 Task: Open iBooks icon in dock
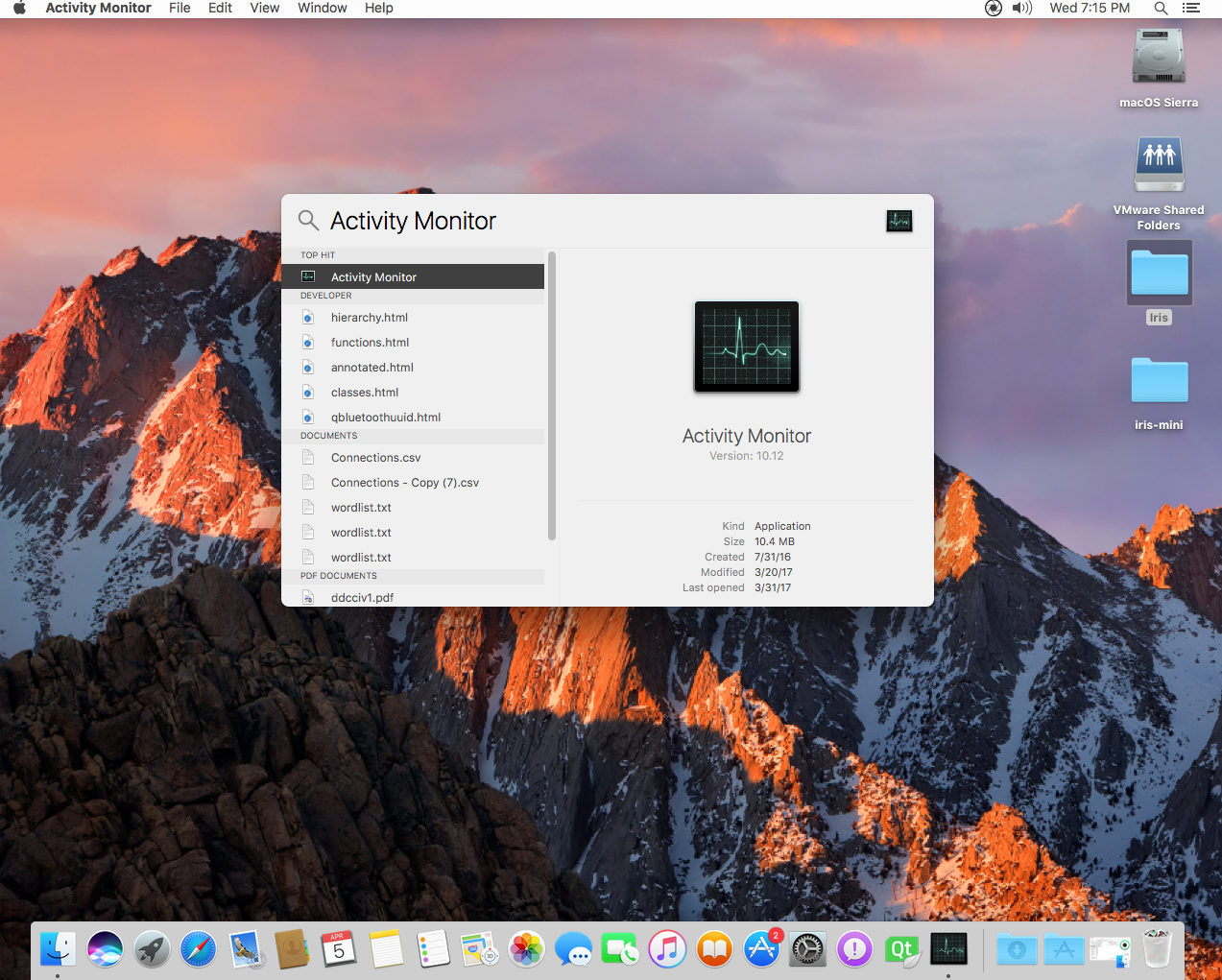click(714, 949)
